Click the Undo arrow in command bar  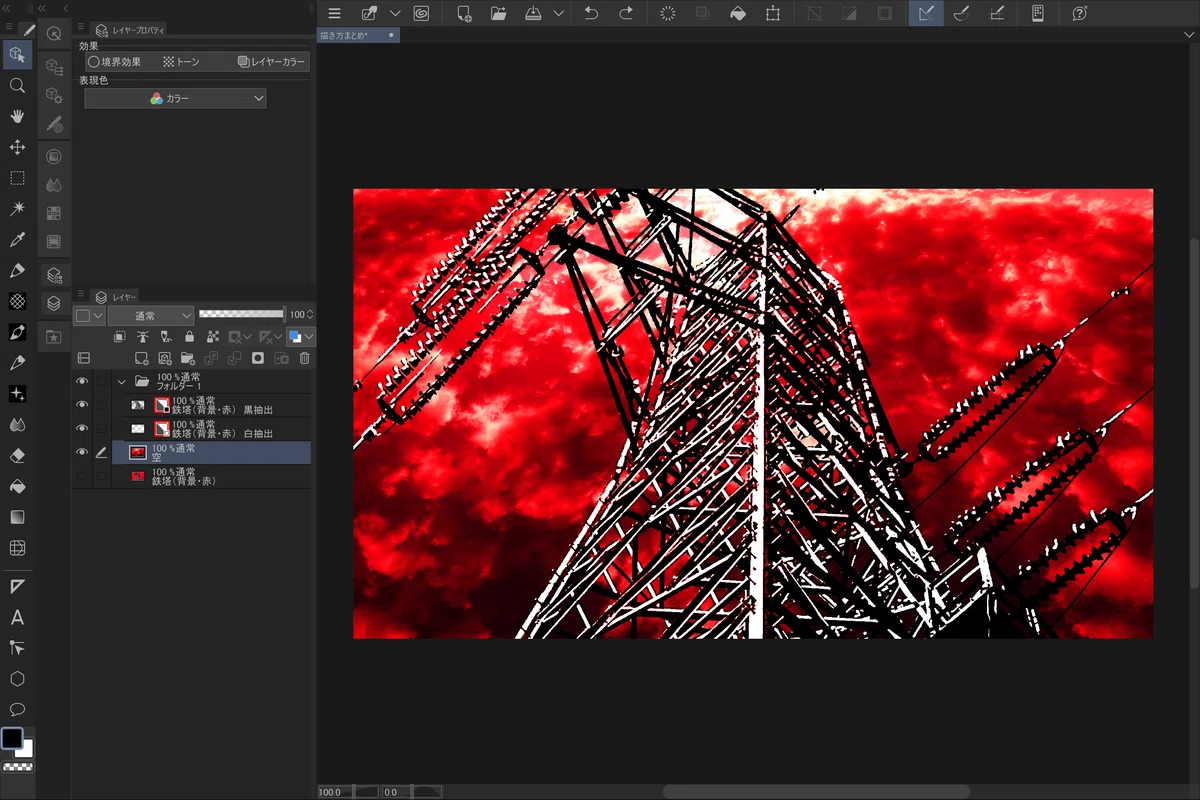pyautogui.click(x=591, y=13)
